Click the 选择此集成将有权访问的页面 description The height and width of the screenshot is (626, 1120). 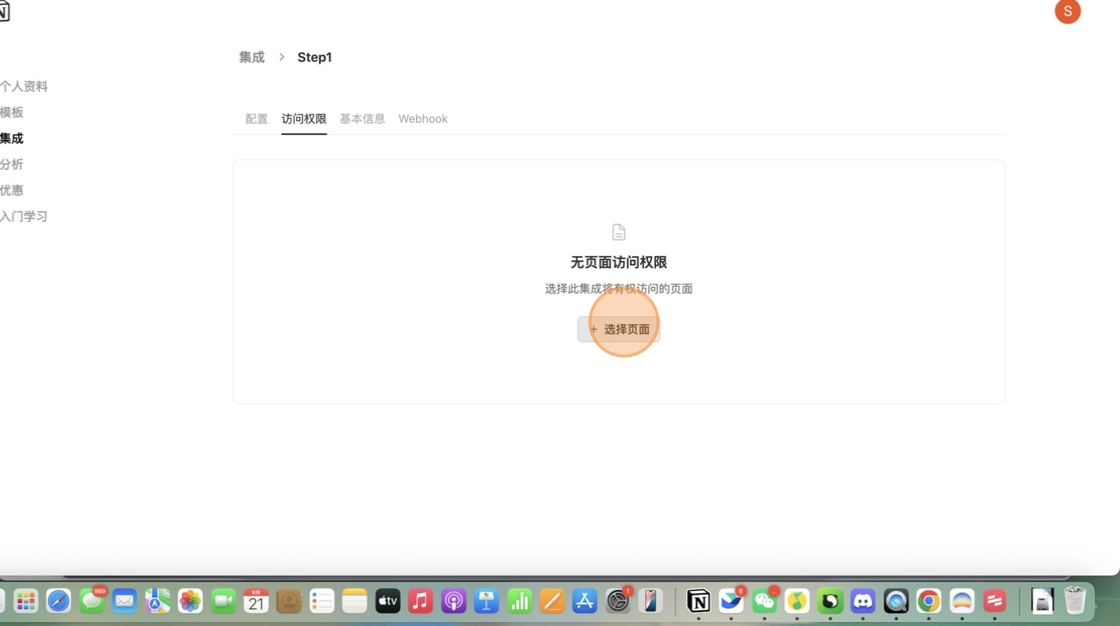(619, 289)
